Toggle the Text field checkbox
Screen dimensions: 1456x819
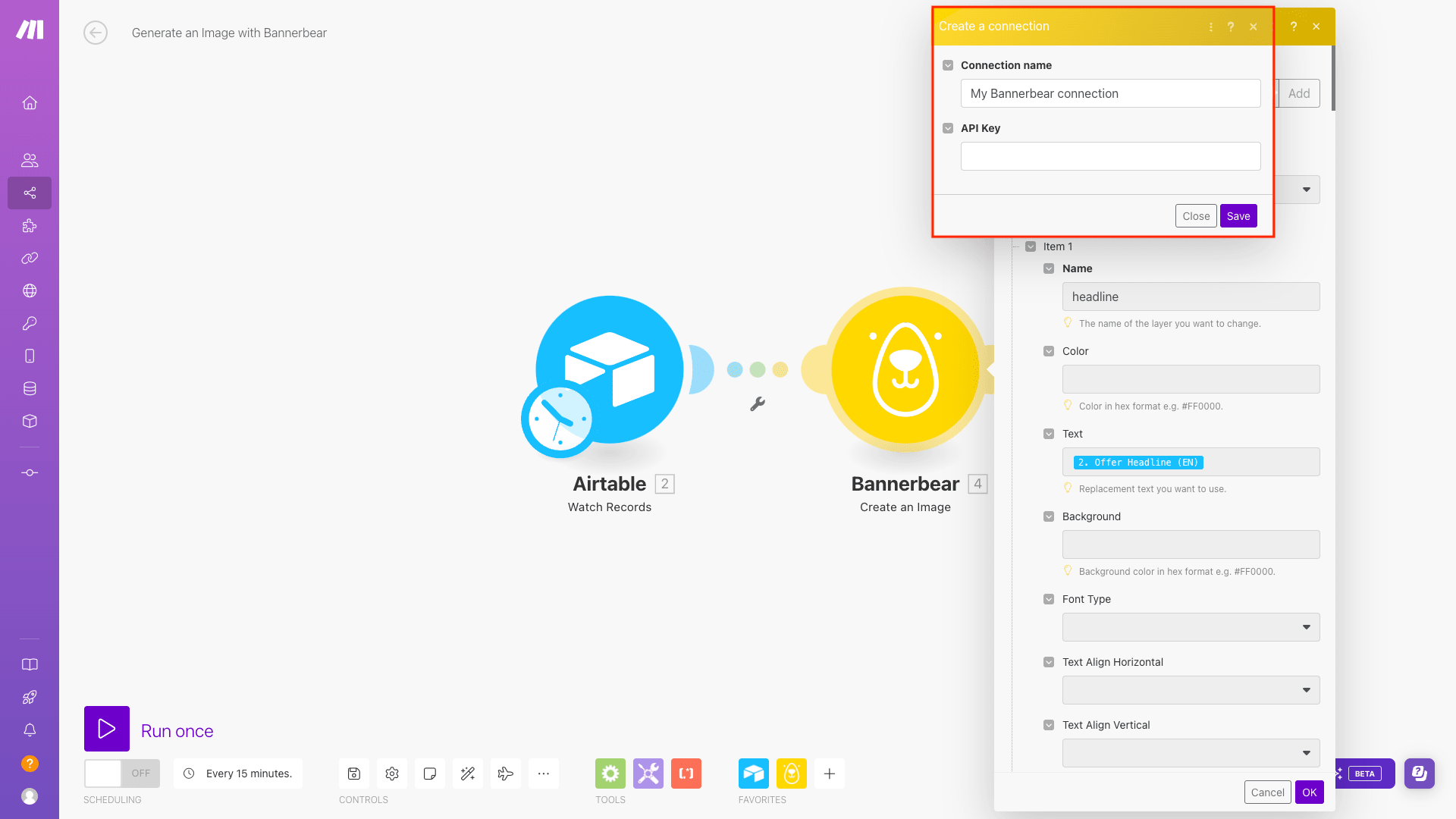click(1049, 434)
